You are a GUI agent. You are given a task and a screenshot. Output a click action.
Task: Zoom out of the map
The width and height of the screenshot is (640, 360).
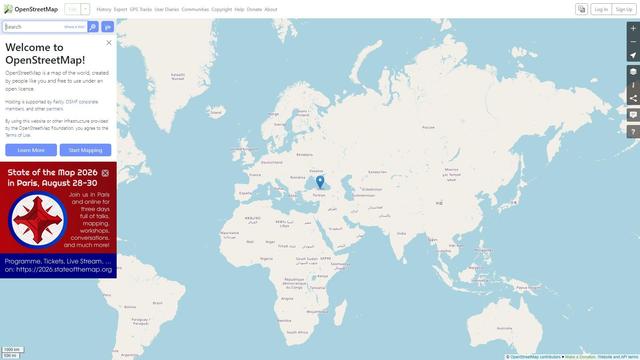pyautogui.click(x=633, y=42)
